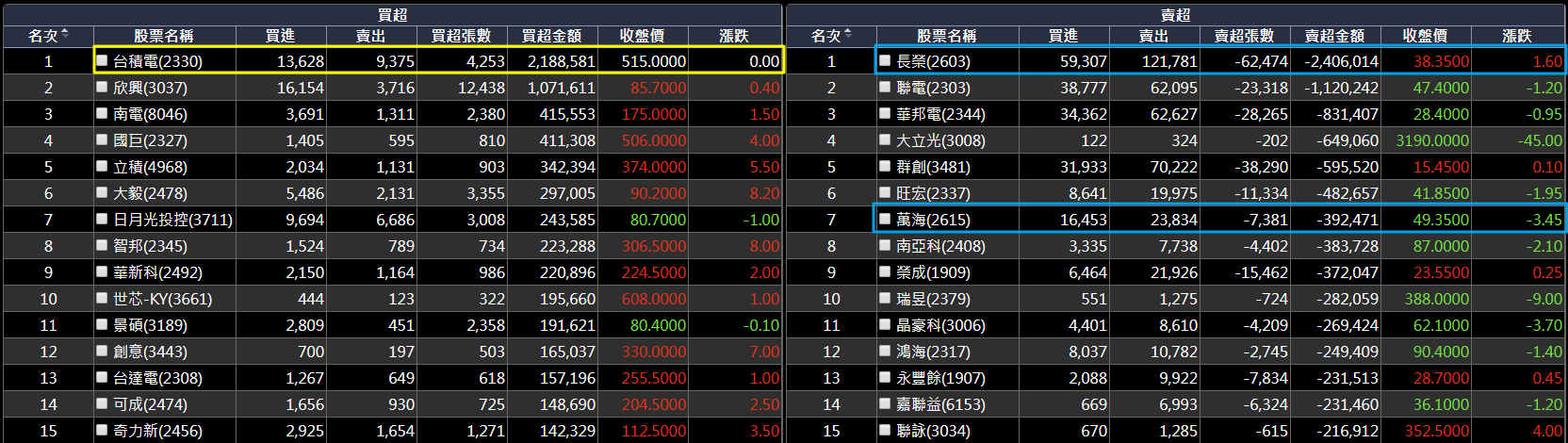Tick the checkbox for 台積電(2330)
The height and width of the screenshot is (443, 1568).
tap(102, 60)
